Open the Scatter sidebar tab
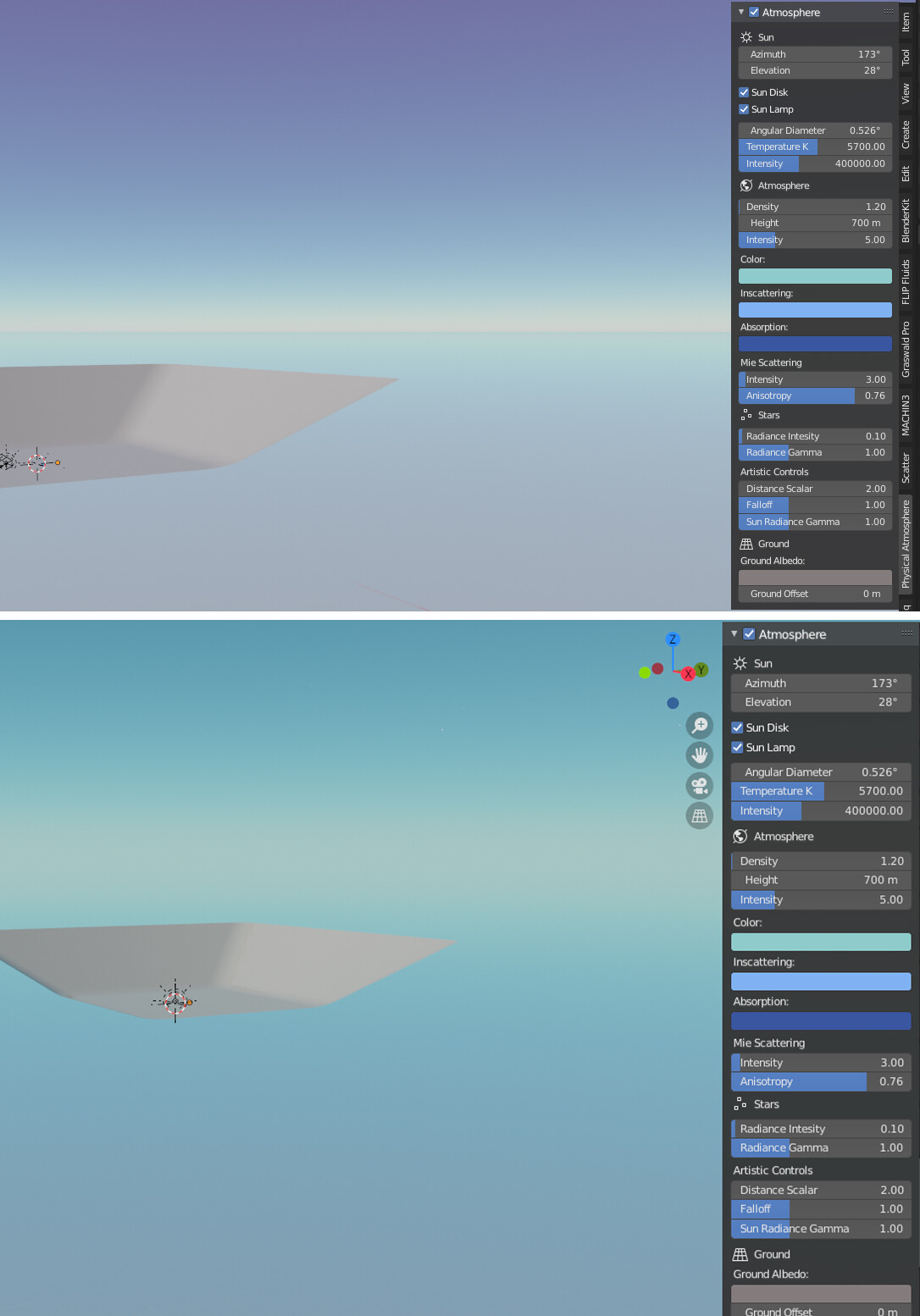The image size is (920, 1316). pyautogui.click(x=906, y=468)
